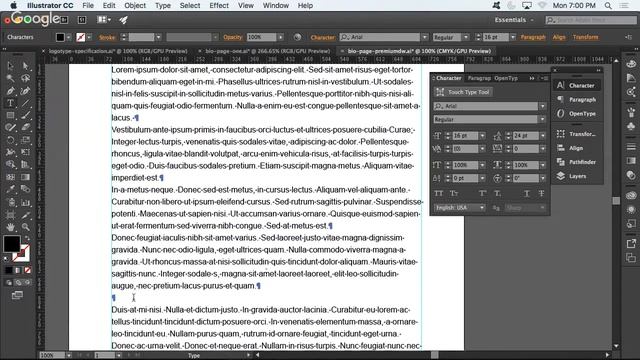The image size is (640, 360).
Task: Open the Type menu
Action: [162, 5]
